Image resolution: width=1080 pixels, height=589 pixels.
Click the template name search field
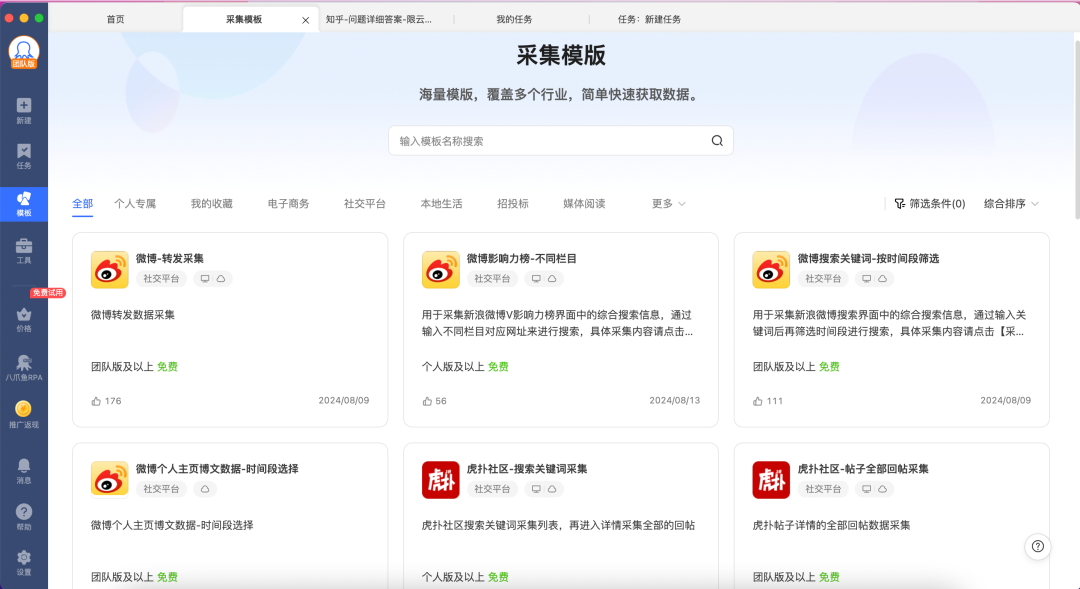coord(561,141)
